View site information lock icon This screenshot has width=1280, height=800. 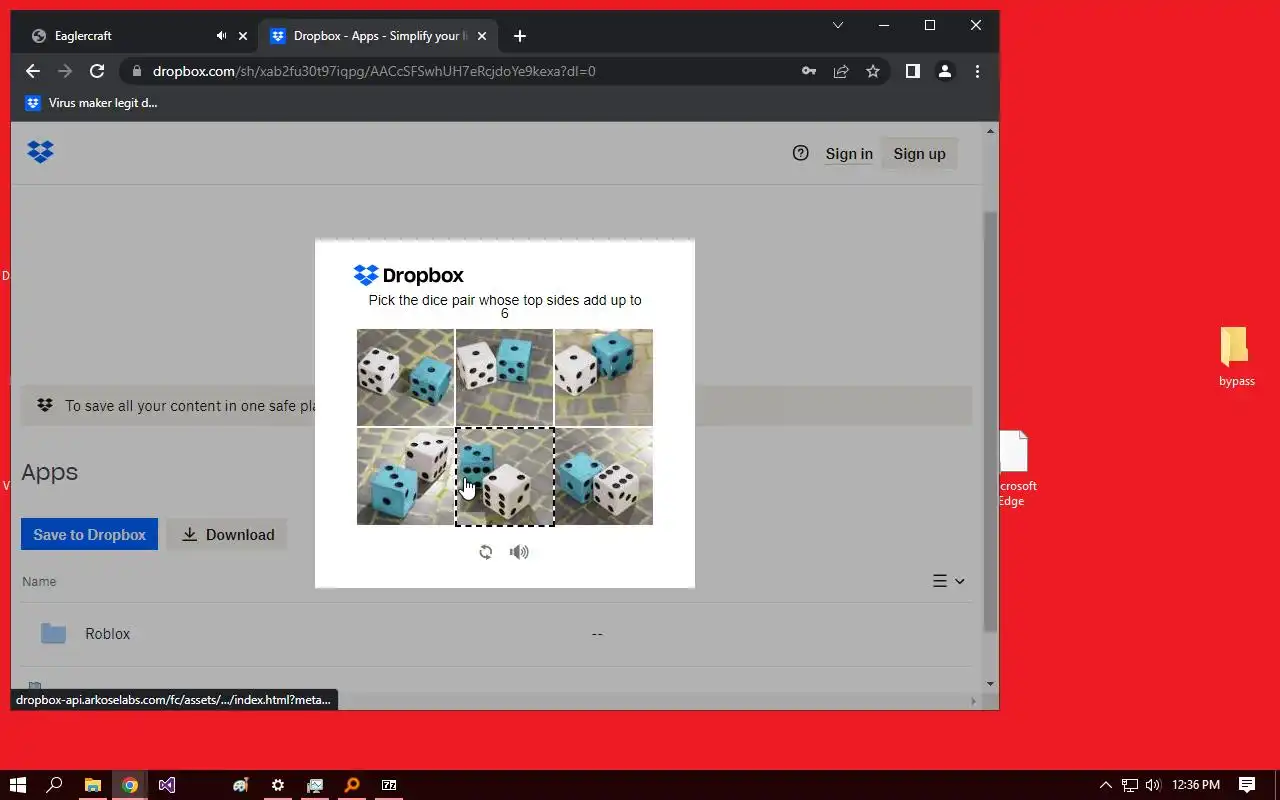tap(136, 71)
